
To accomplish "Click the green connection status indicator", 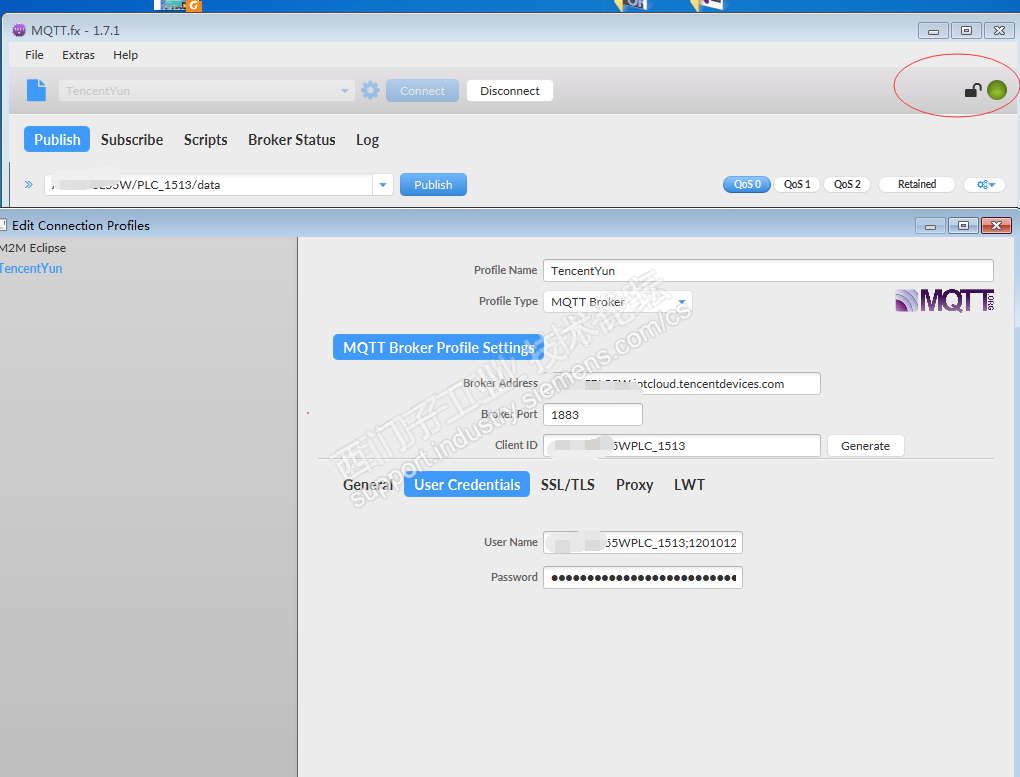I will click(x=997, y=90).
